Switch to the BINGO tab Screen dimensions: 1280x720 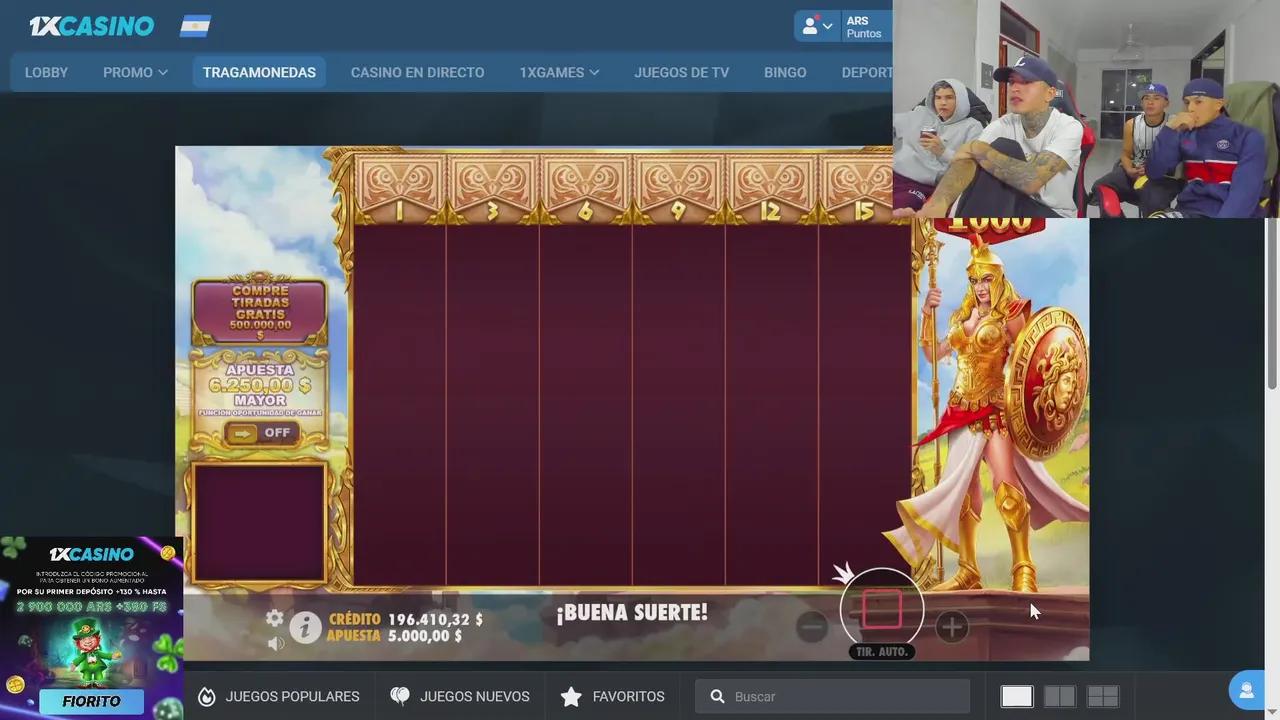point(785,72)
